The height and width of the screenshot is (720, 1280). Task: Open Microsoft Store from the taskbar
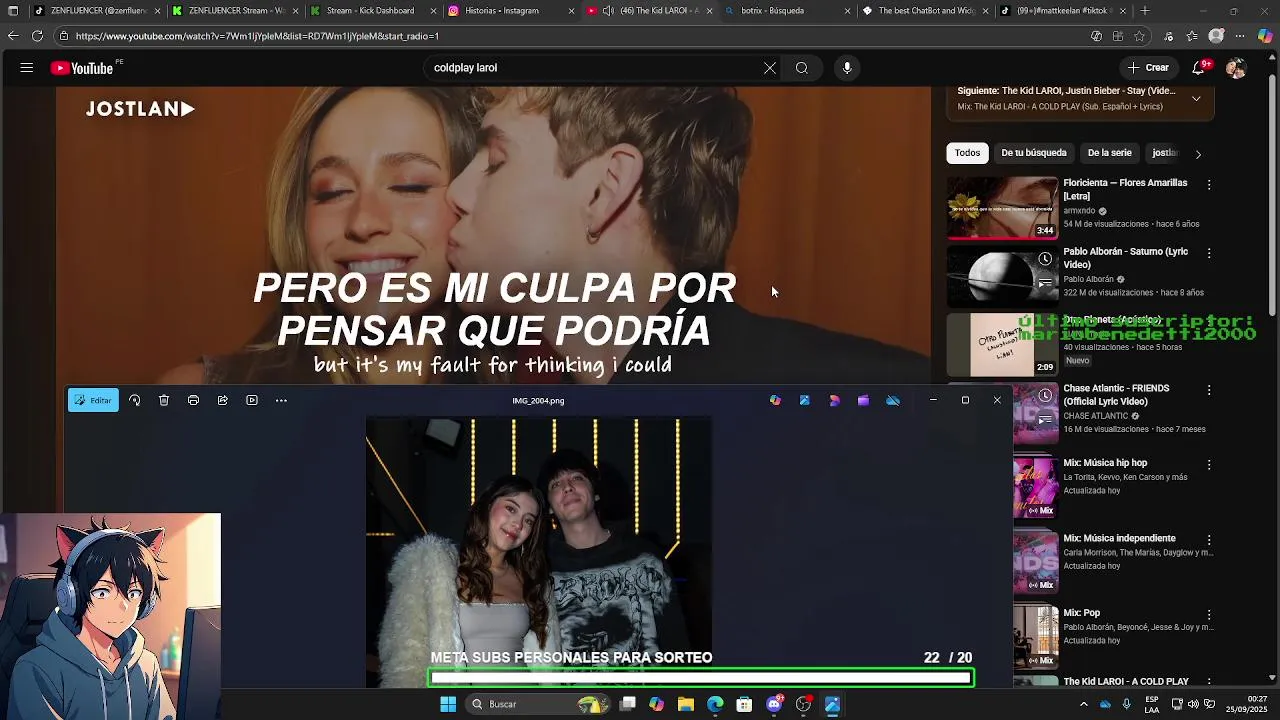pyautogui.click(x=744, y=704)
